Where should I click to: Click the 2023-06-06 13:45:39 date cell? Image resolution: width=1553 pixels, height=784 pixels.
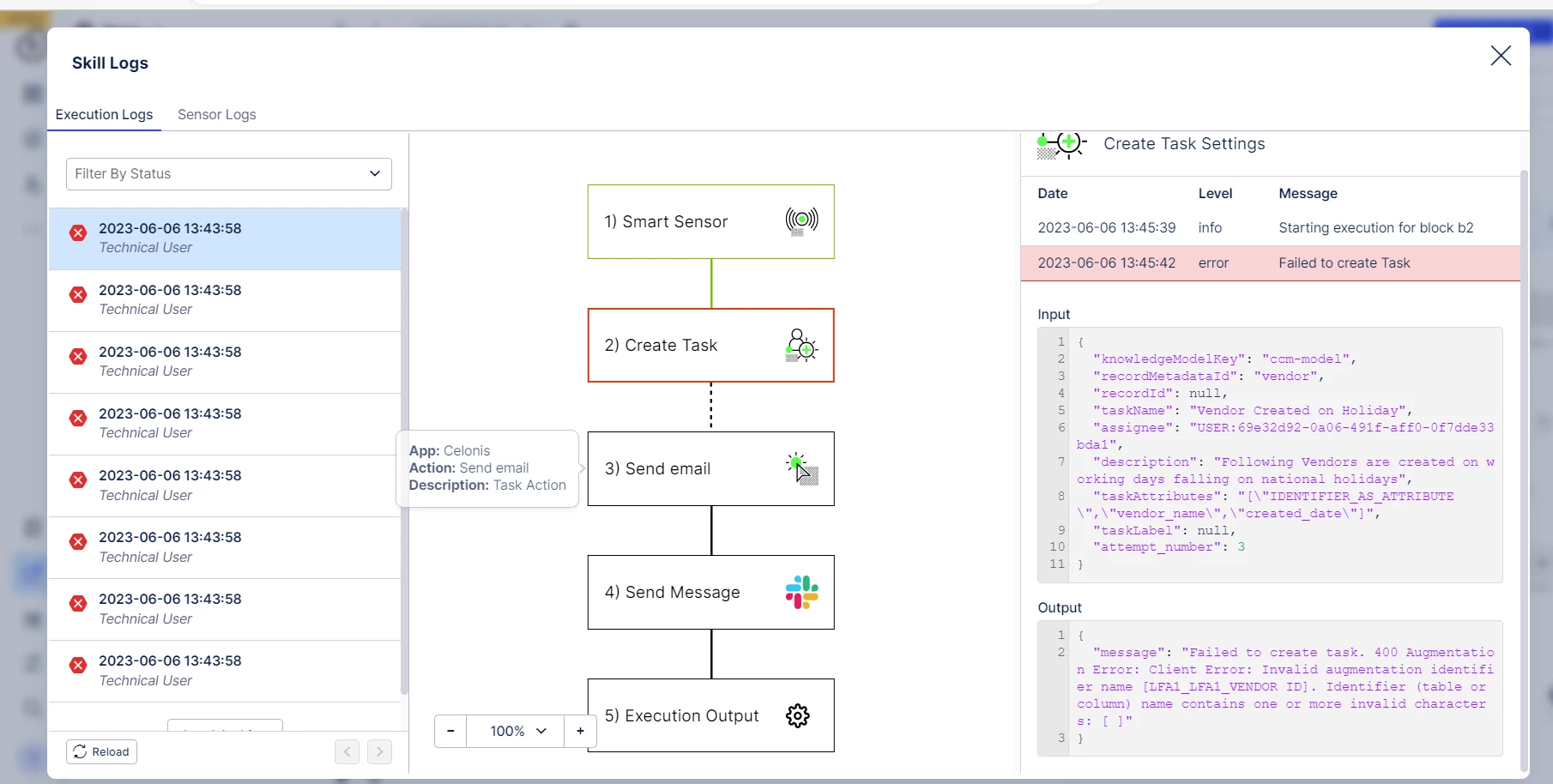(1106, 227)
